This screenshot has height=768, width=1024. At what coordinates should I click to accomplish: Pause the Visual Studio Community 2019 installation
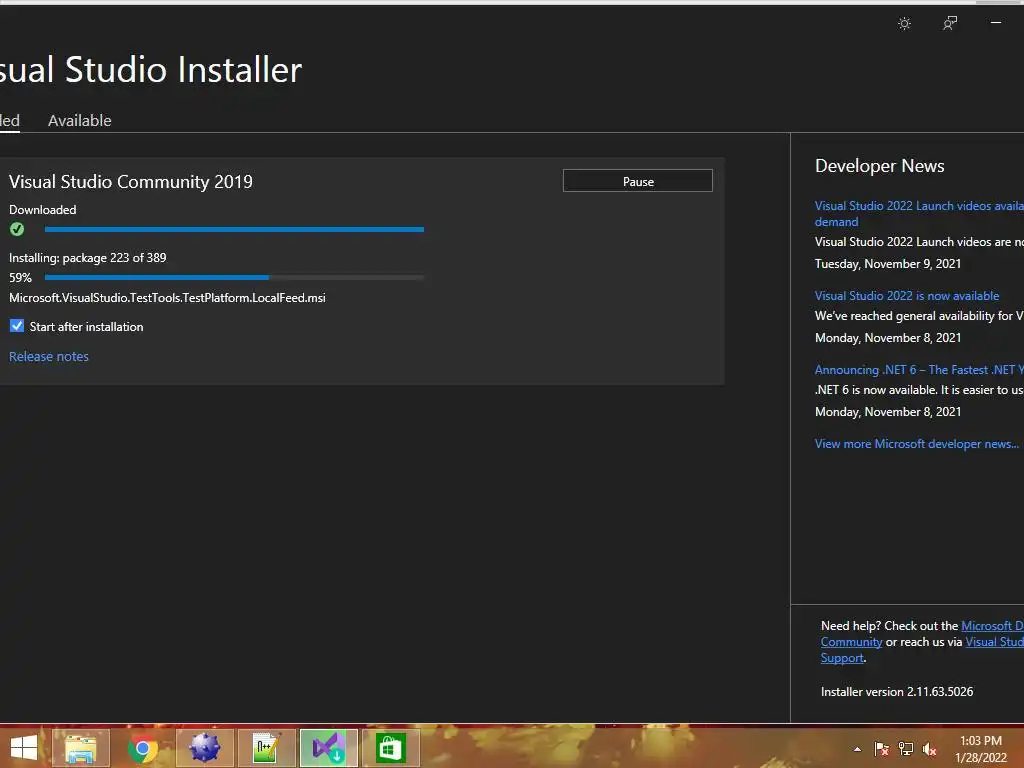pos(637,181)
